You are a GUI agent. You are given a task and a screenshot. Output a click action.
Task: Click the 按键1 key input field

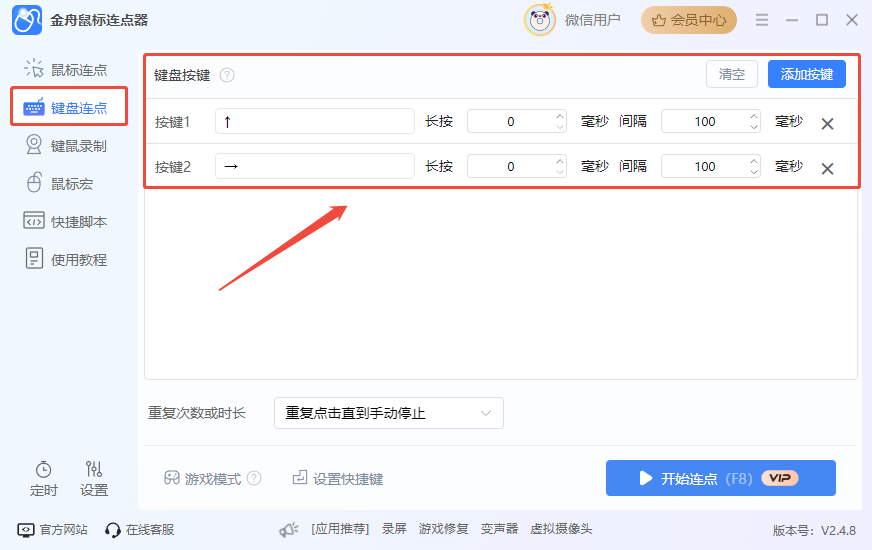315,121
